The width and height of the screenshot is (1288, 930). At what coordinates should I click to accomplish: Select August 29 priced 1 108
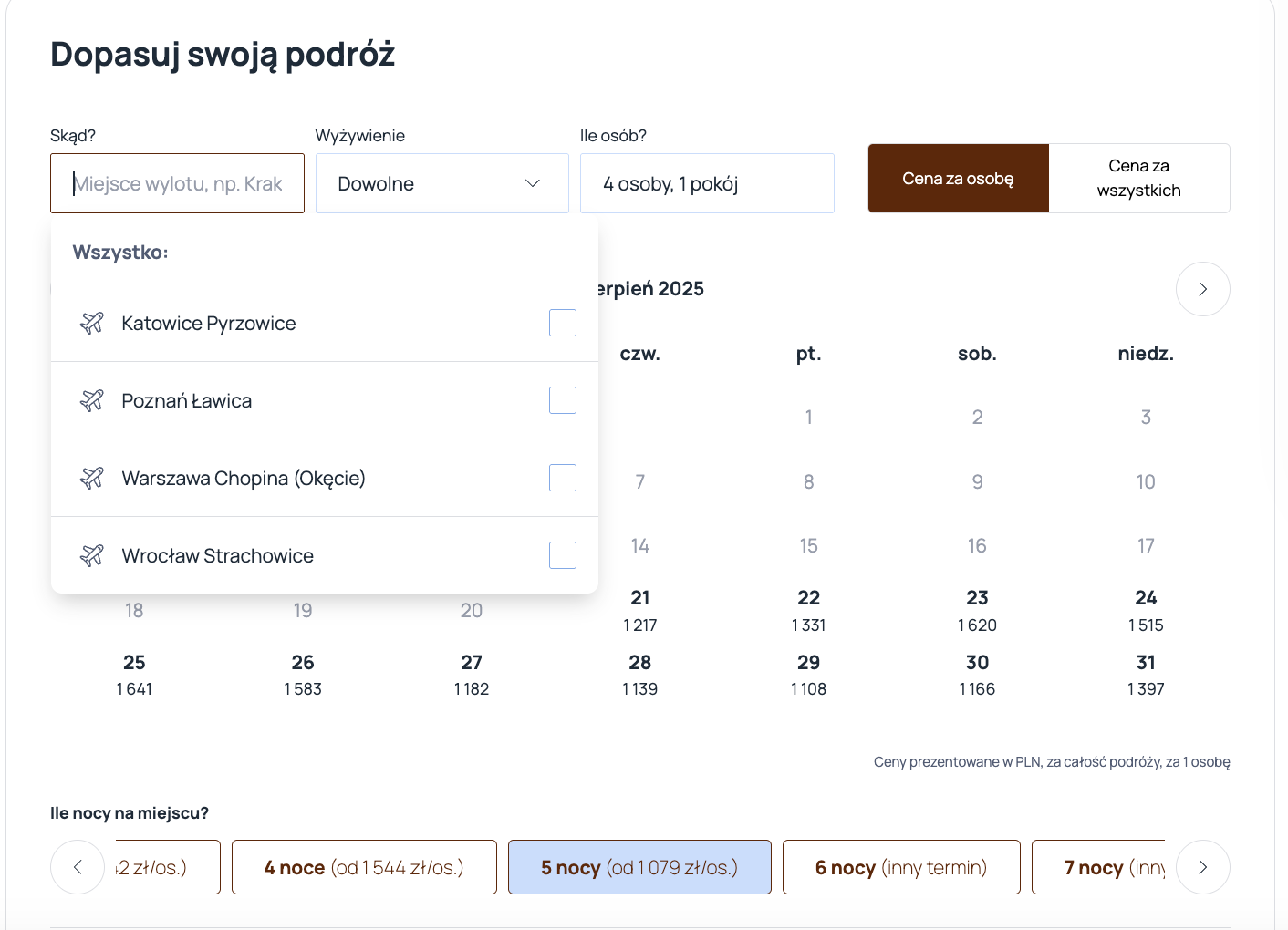[x=808, y=675]
